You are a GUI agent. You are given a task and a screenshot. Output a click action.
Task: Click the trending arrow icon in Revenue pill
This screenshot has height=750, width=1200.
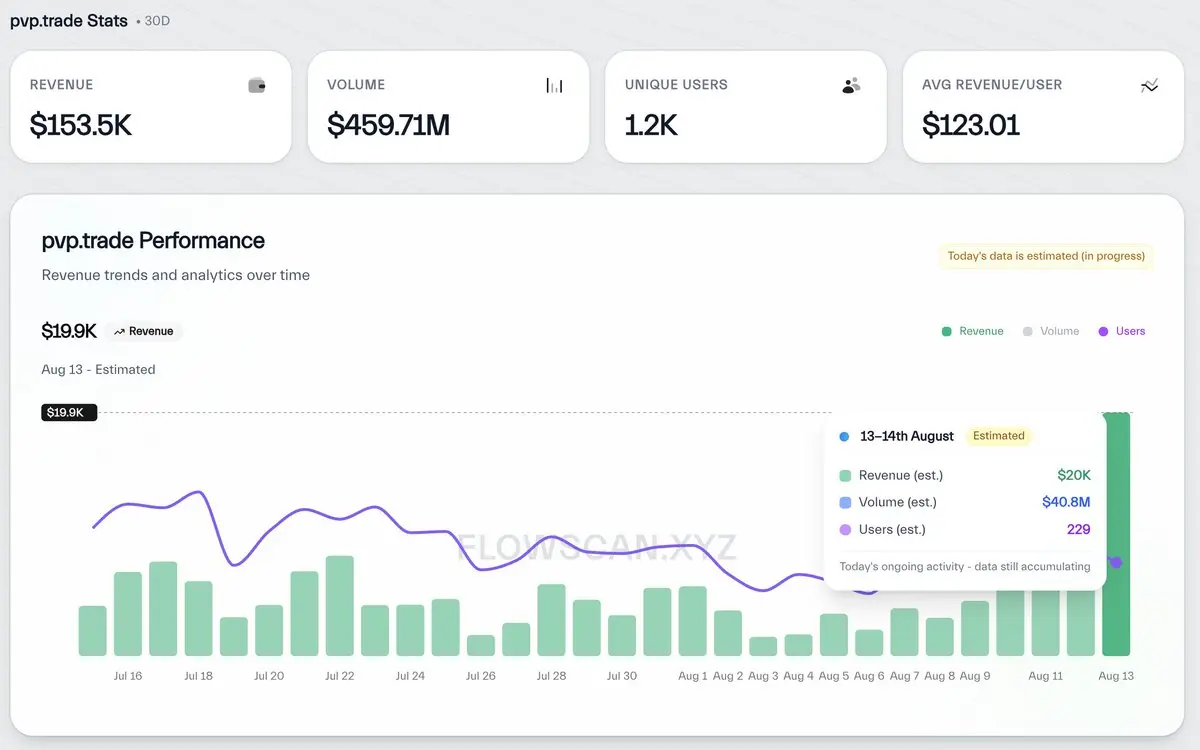tap(119, 331)
